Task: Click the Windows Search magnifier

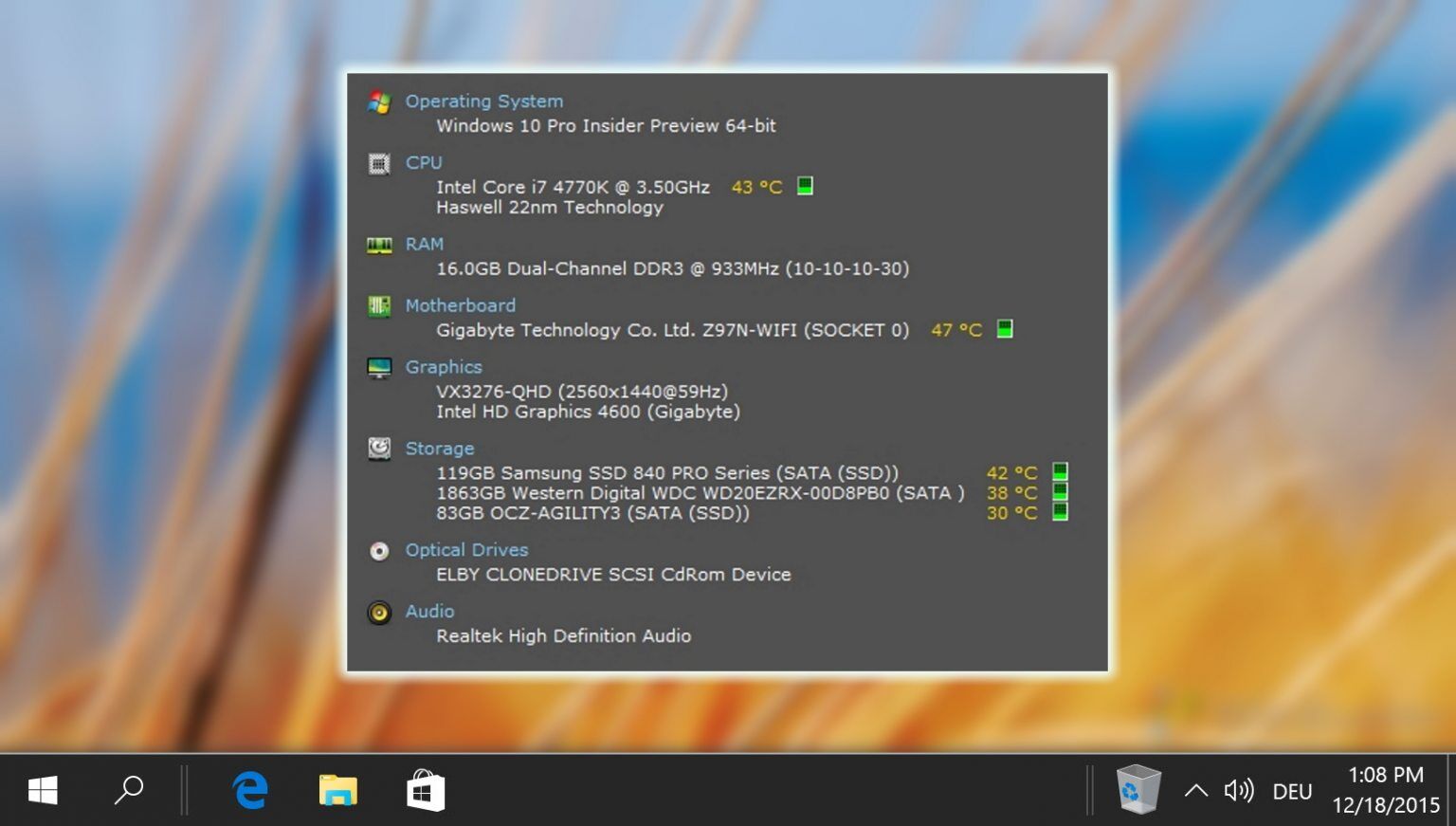Action: click(129, 789)
